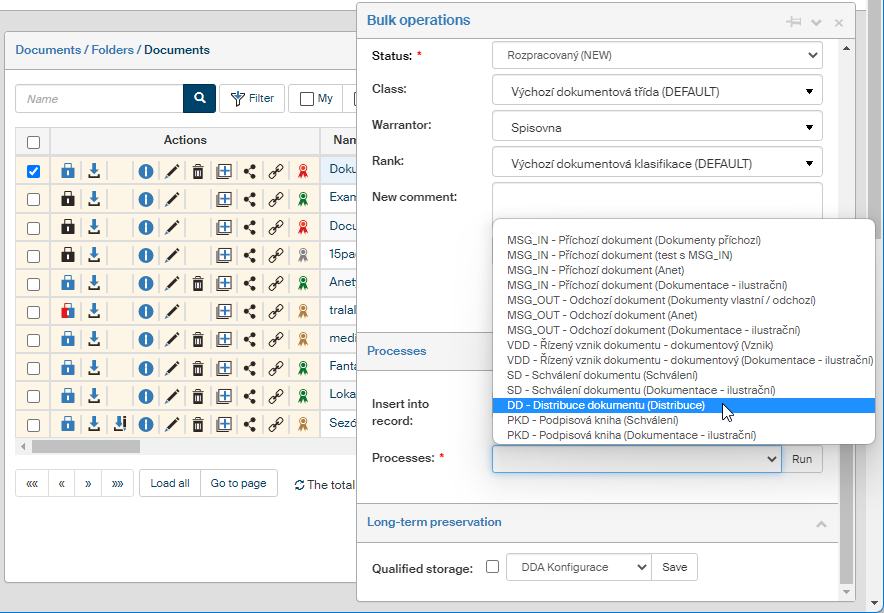The height and width of the screenshot is (613, 884).
Task: Click the Load all button
Action: click(x=170, y=483)
